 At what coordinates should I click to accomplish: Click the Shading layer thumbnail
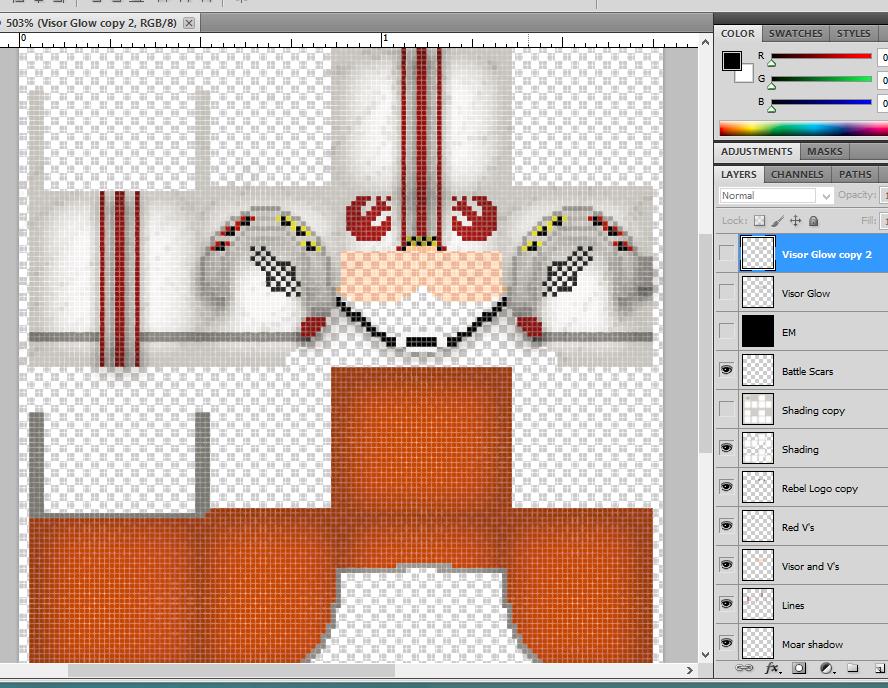[x=757, y=449]
